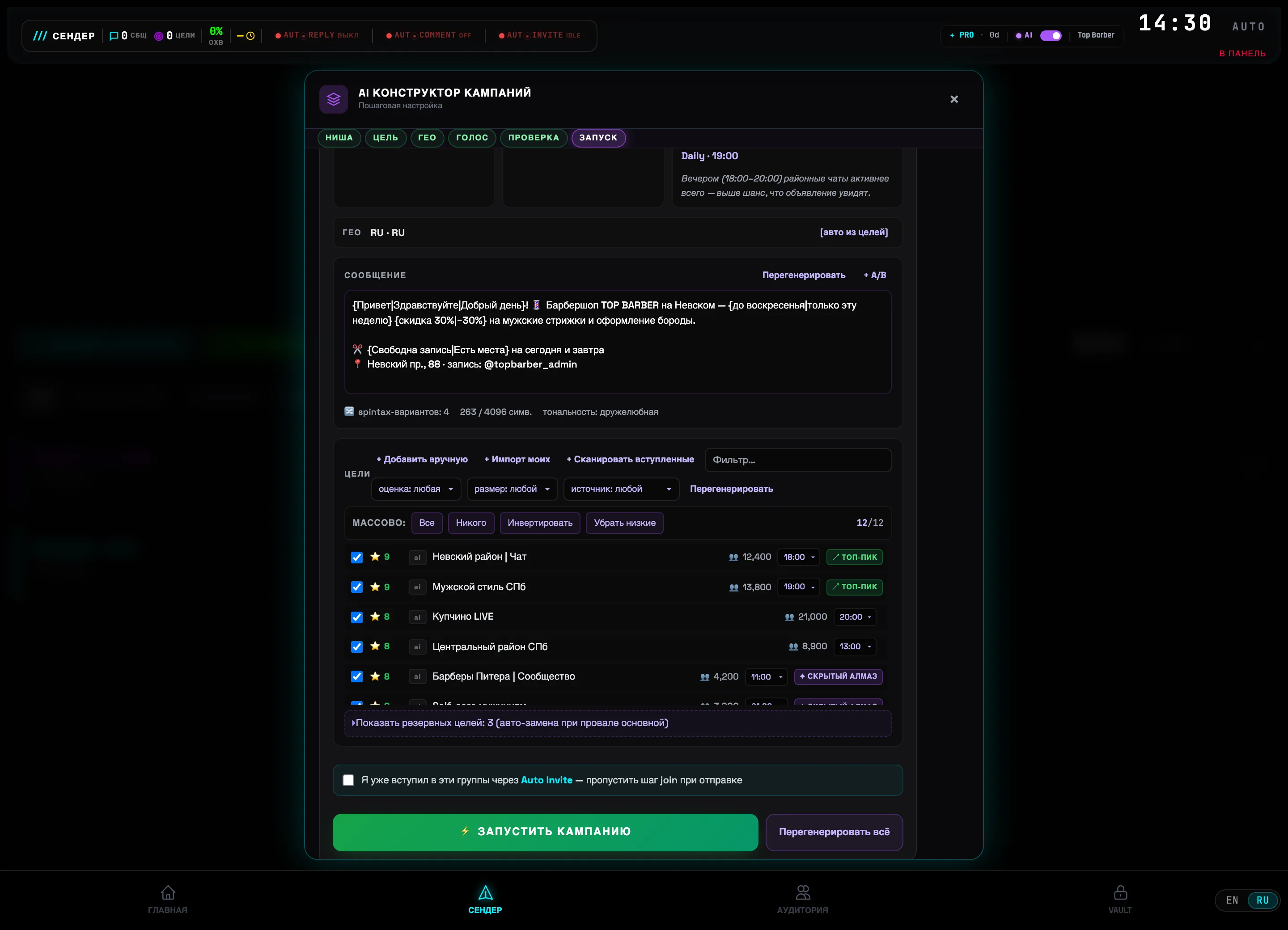Open the 20:00 time dropdown for Купчино LIVE
The image size is (1288, 930).
pyautogui.click(x=855, y=617)
